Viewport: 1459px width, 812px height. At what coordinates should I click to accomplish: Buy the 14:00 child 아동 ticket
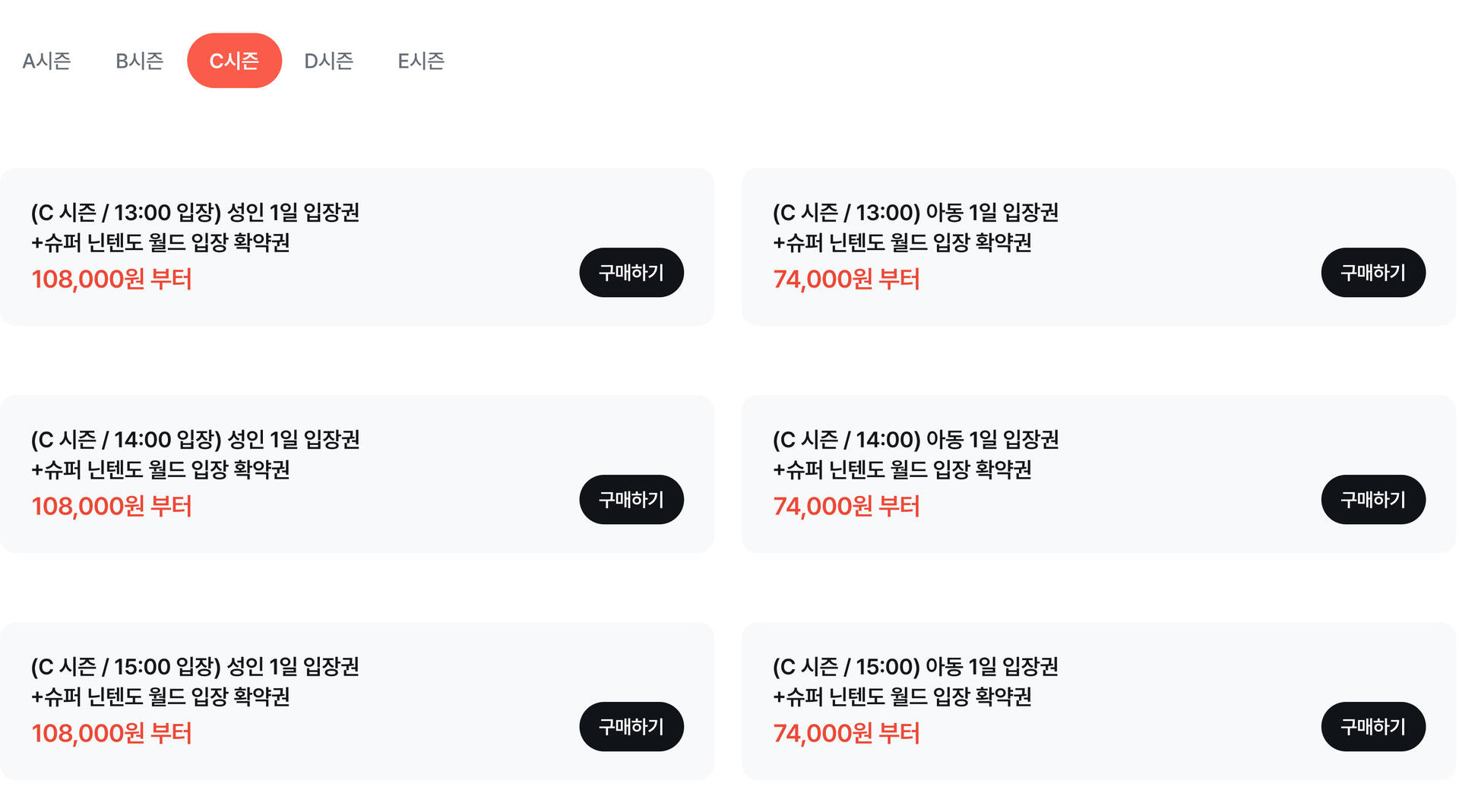(x=1373, y=500)
